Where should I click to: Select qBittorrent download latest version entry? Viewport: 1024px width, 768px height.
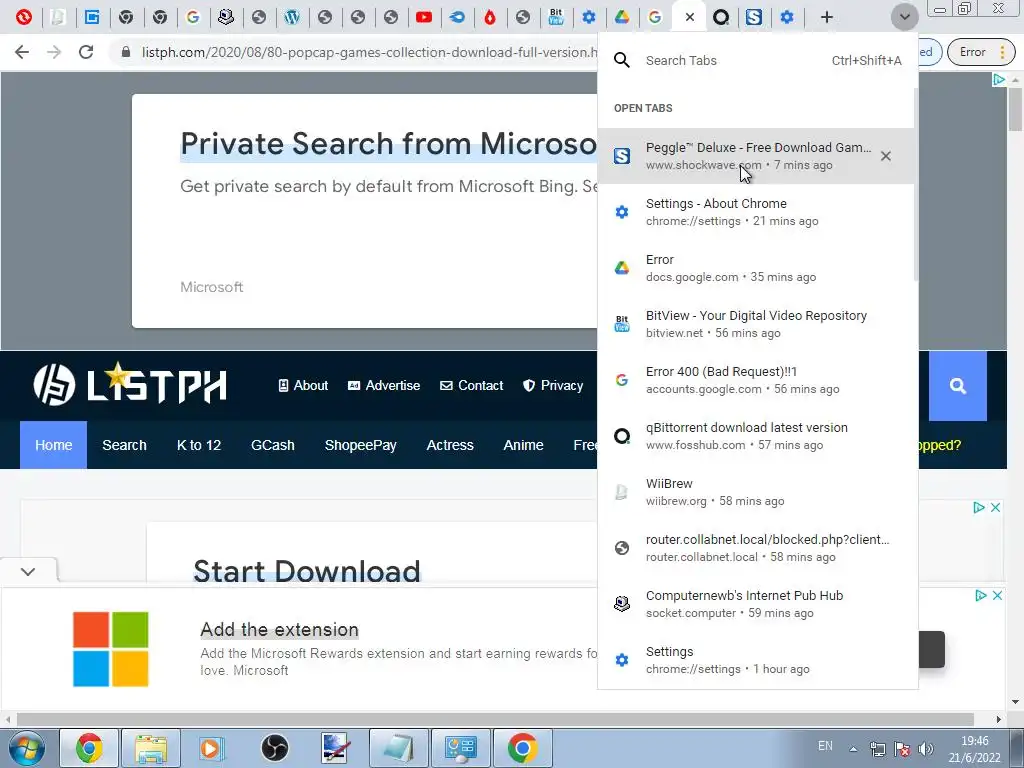pyautogui.click(x=756, y=436)
